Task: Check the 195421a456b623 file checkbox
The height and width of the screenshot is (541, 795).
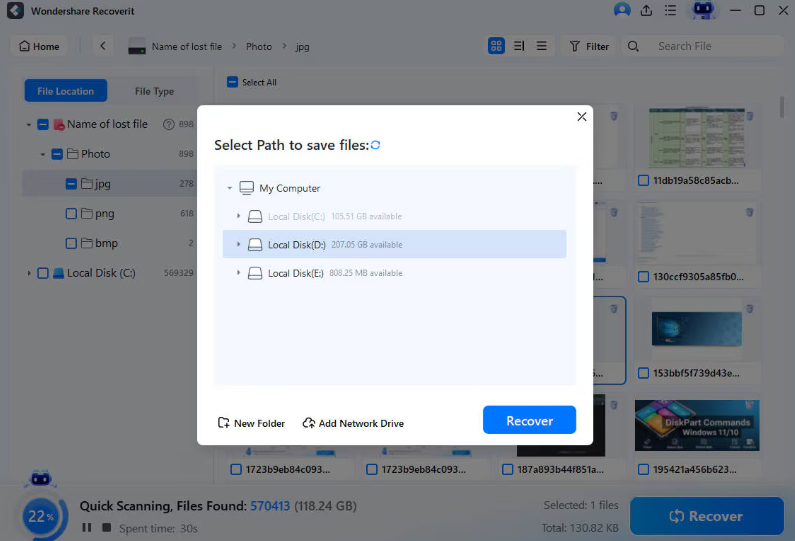Action: tap(643, 470)
